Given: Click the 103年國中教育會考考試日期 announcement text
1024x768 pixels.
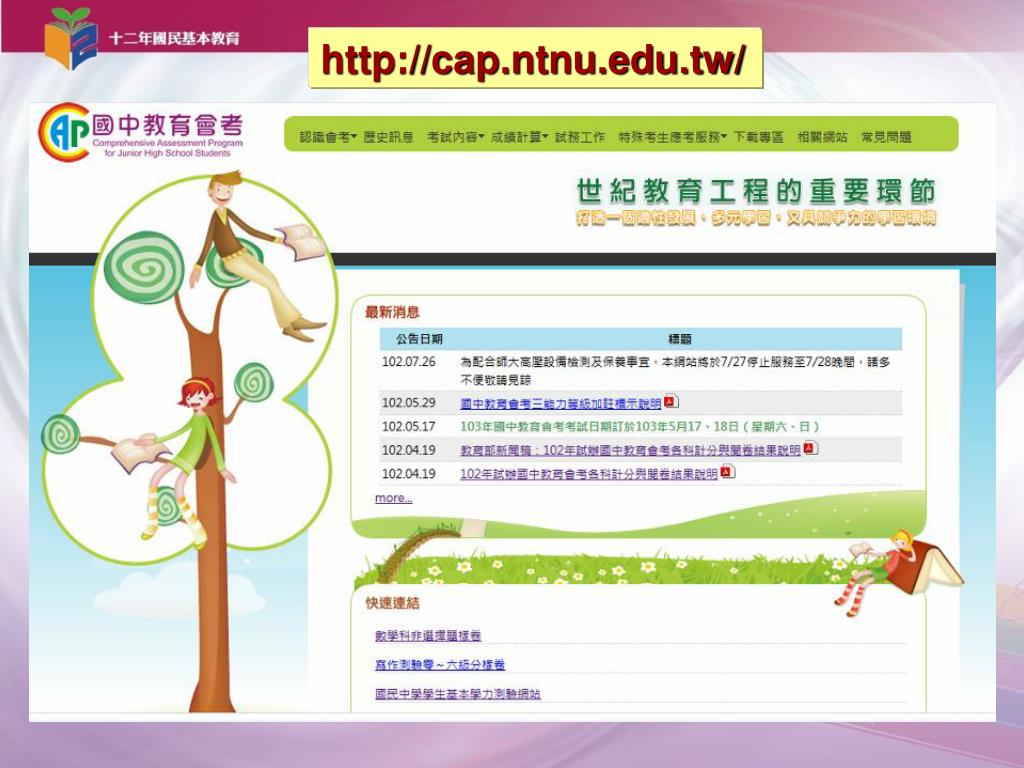Looking at the screenshot, I should coord(639,426).
